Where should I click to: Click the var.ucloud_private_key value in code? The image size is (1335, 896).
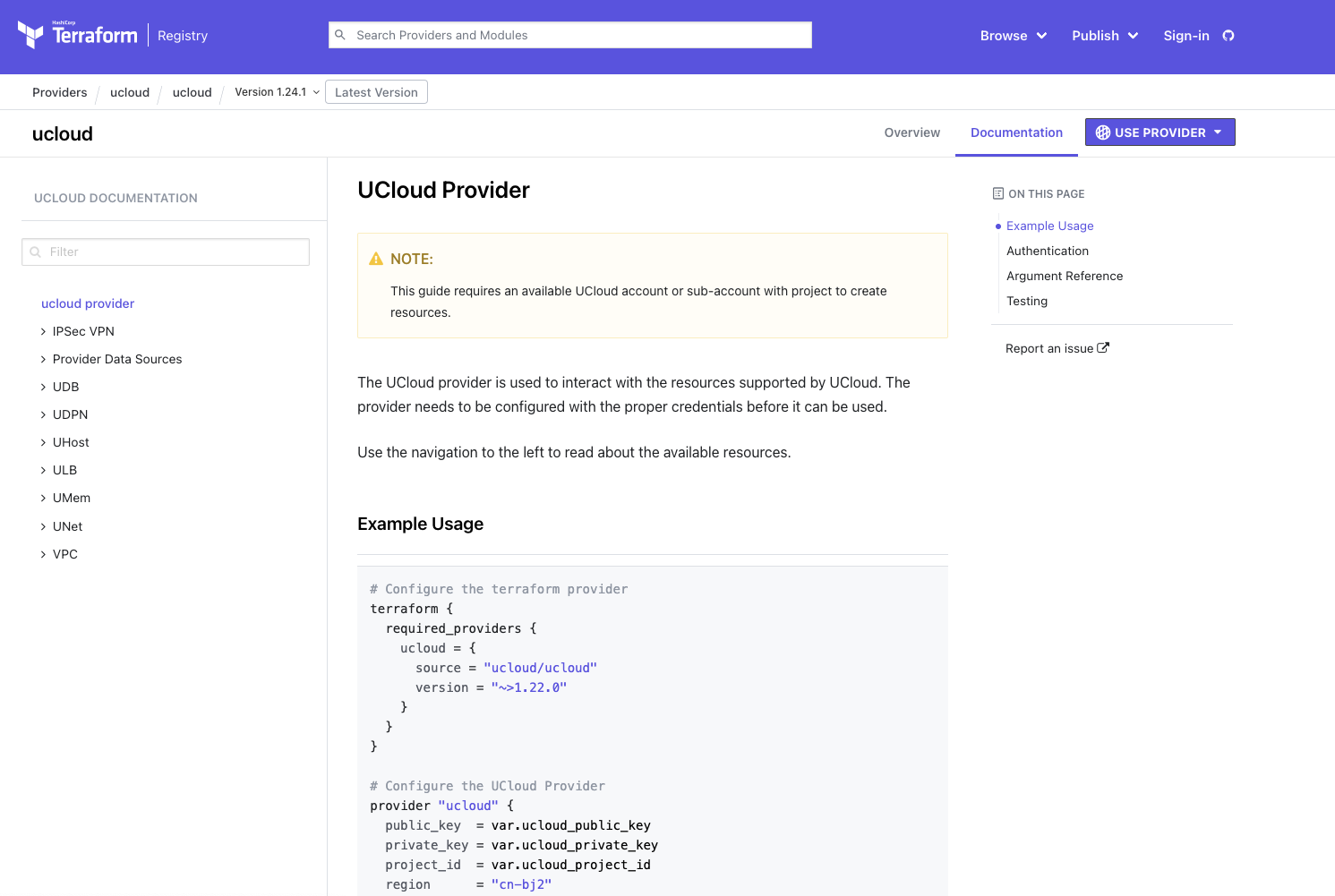click(x=575, y=845)
